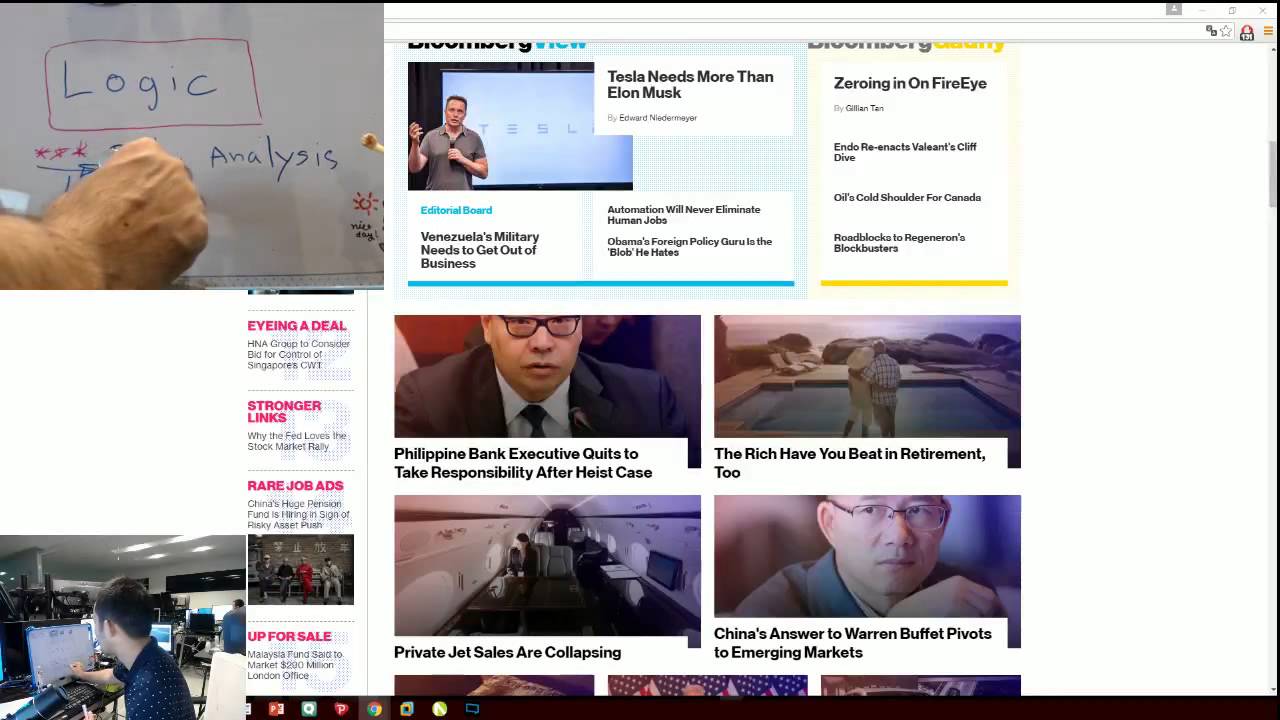Open the RARE JOB ADS heading
The height and width of the screenshot is (720, 1280).
(295, 486)
